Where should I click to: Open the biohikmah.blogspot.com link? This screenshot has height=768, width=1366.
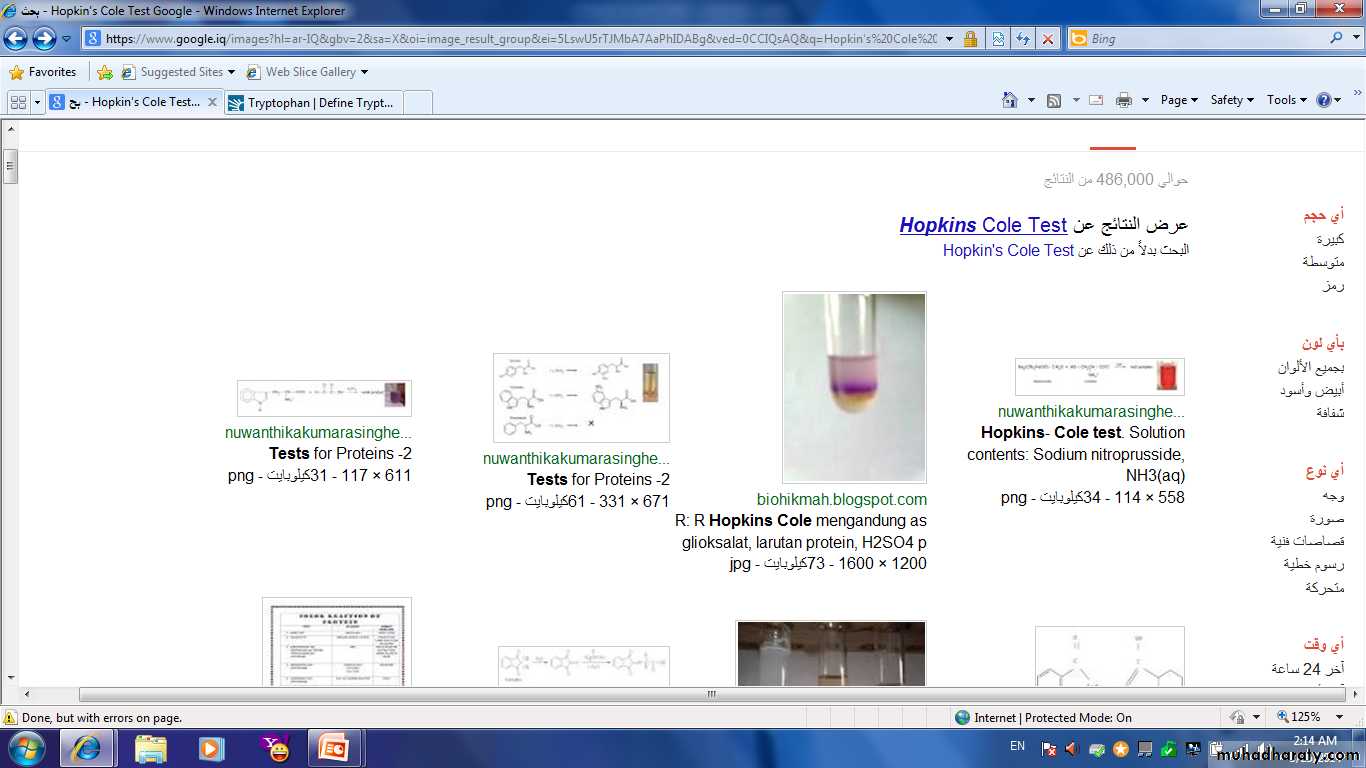841,499
